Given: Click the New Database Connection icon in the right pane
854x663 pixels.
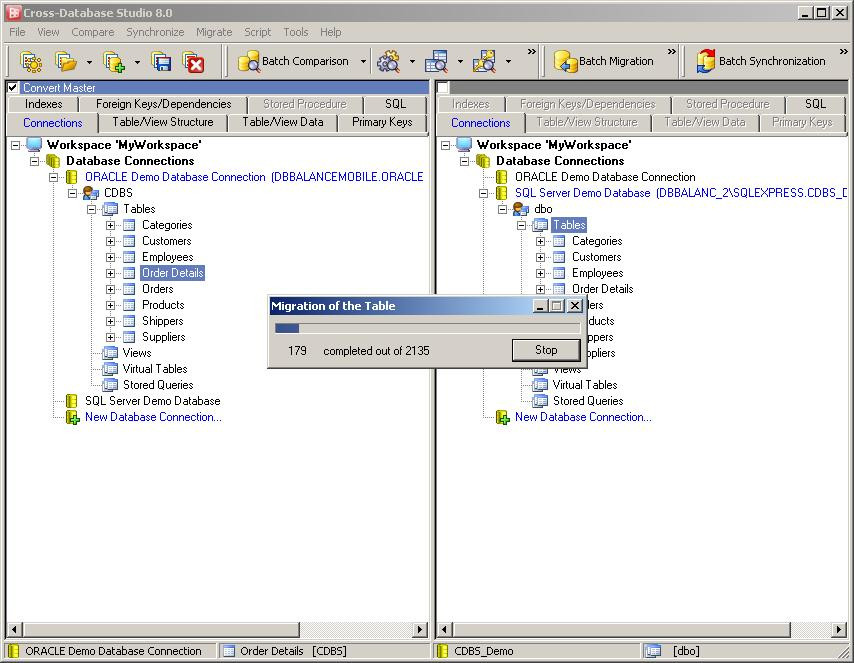Looking at the screenshot, I should (502, 417).
